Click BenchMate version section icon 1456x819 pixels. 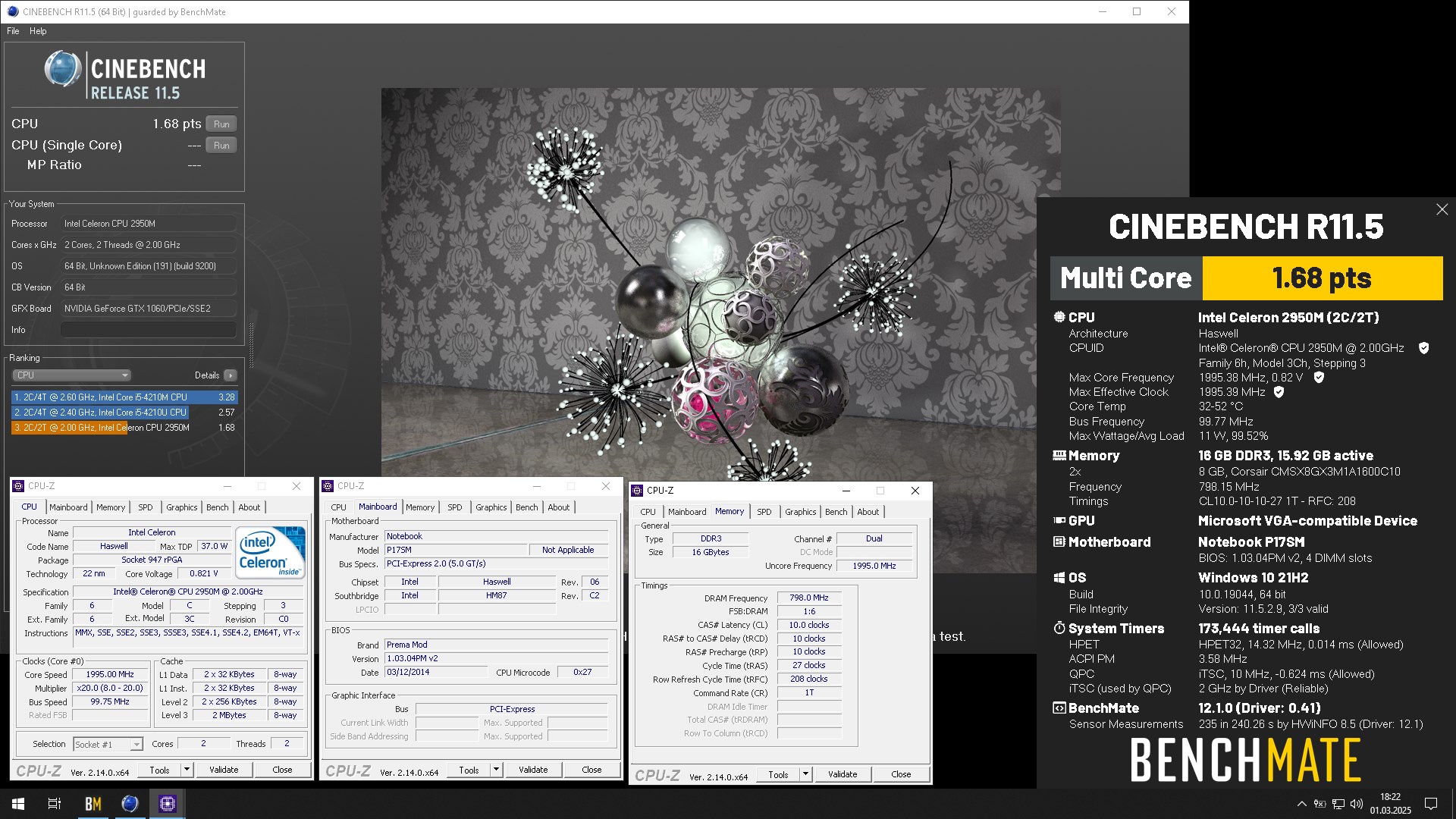pos(1059,708)
